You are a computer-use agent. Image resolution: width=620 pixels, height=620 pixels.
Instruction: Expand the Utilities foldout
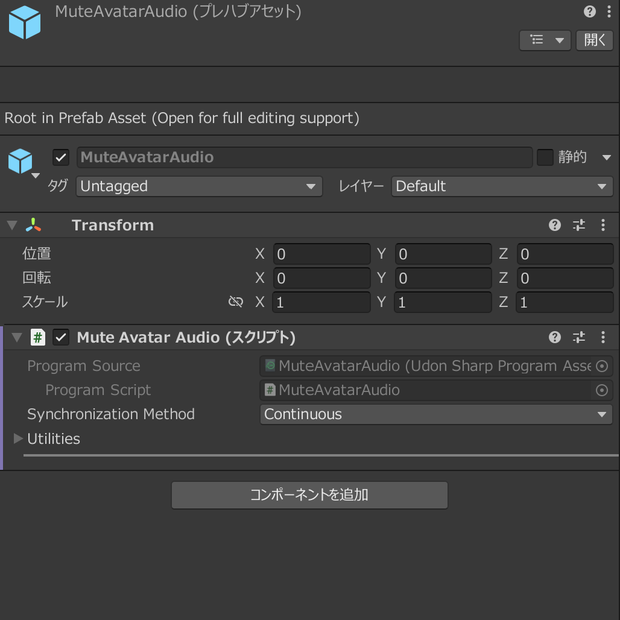pyautogui.click(x=17, y=439)
